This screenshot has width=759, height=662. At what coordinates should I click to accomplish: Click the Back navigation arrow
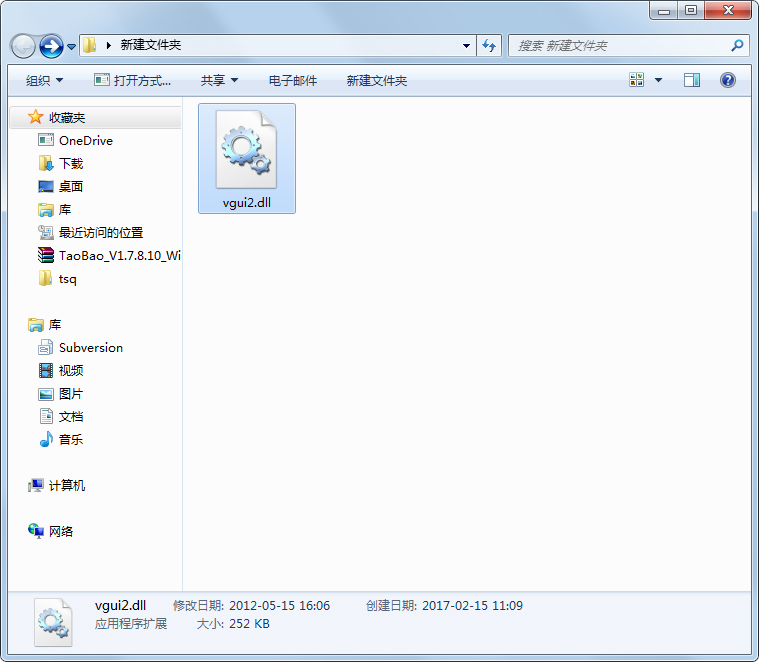(x=24, y=46)
